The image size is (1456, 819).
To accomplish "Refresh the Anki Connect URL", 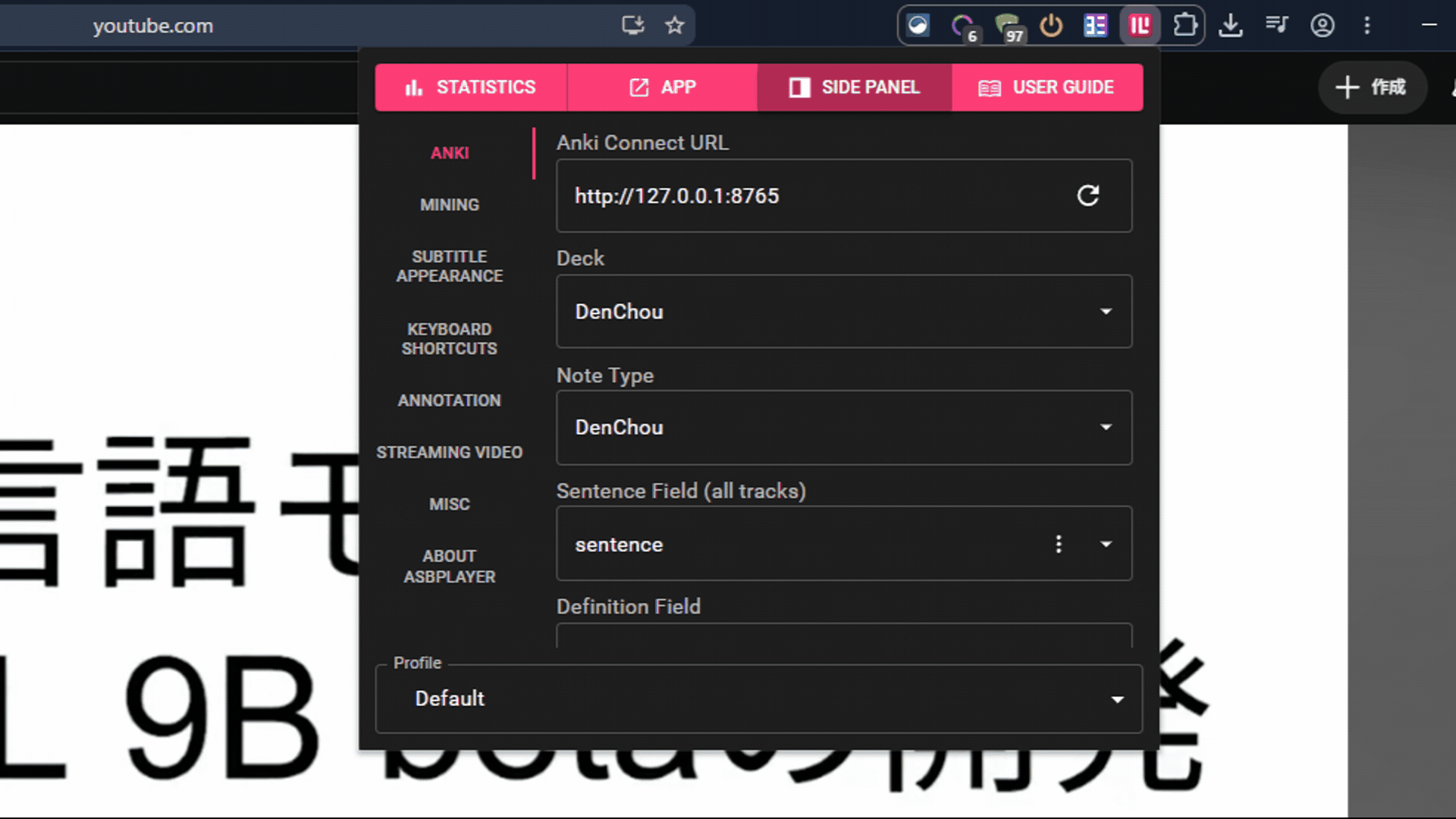I will coord(1088,196).
